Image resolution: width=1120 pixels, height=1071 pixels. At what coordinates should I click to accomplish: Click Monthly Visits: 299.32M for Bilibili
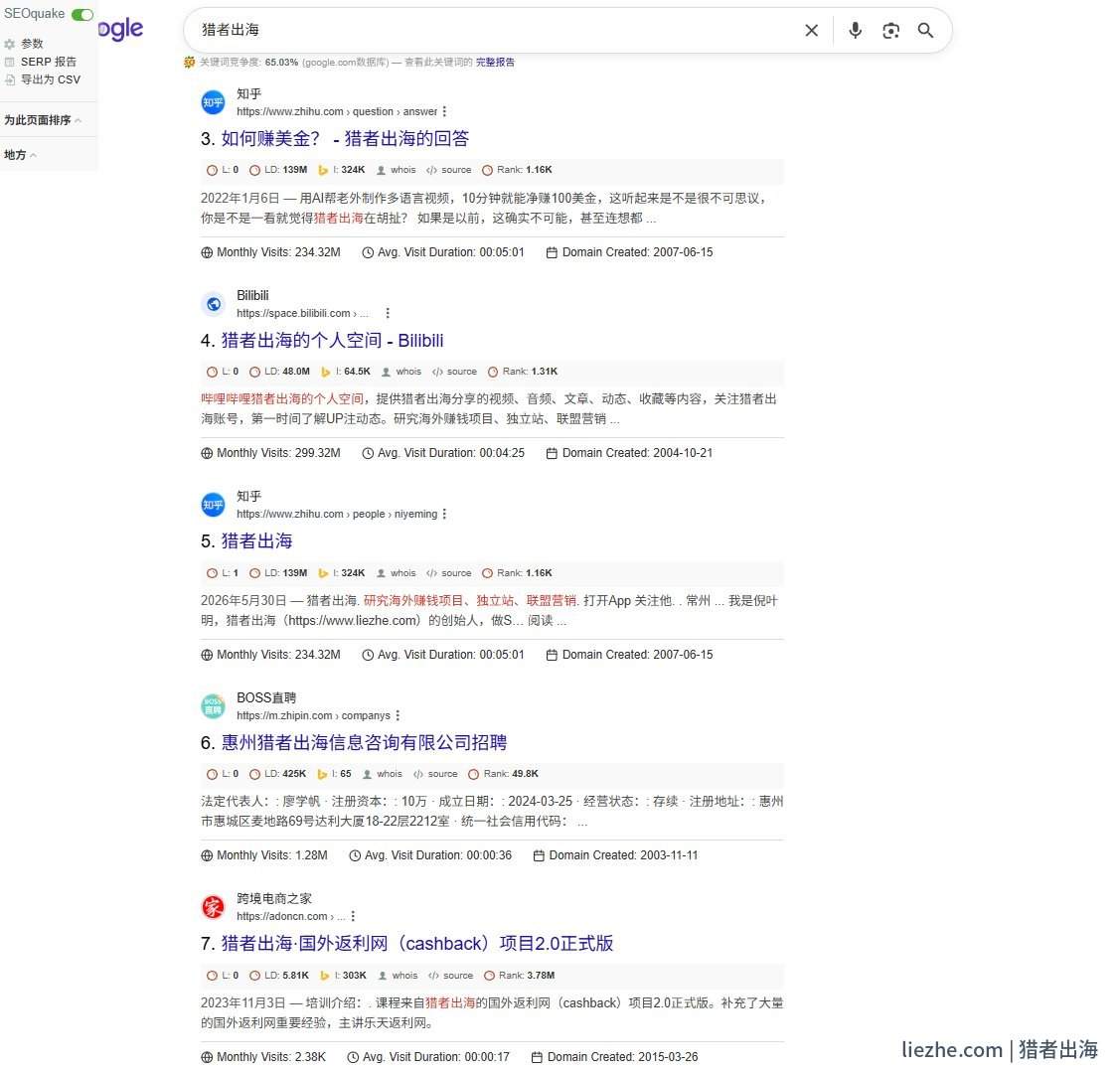[x=270, y=453]
